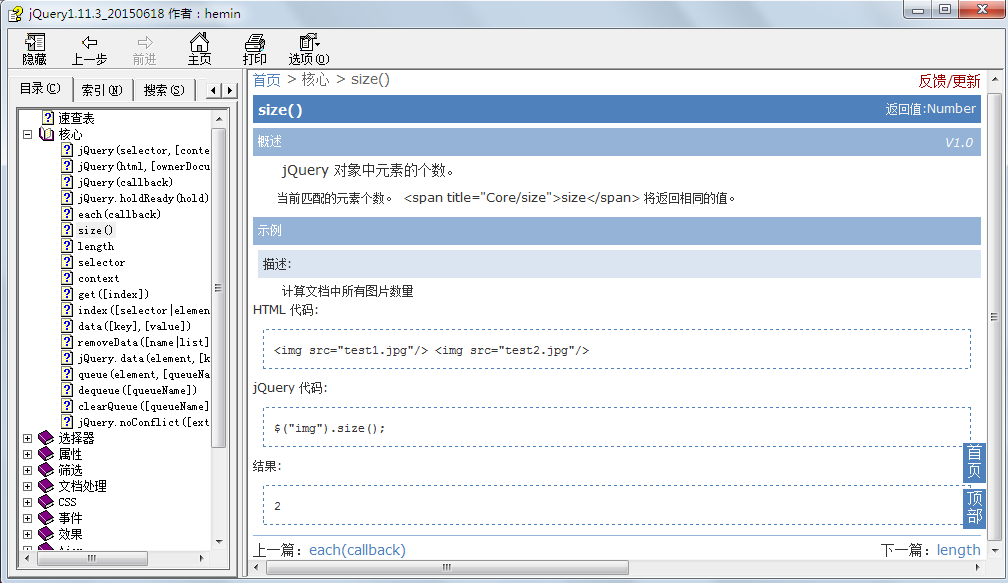The width and height of the screenshot is (1008, 583).
Task: Open jQuery.holdReady(hold) tree entry
Action: point(143,198)
